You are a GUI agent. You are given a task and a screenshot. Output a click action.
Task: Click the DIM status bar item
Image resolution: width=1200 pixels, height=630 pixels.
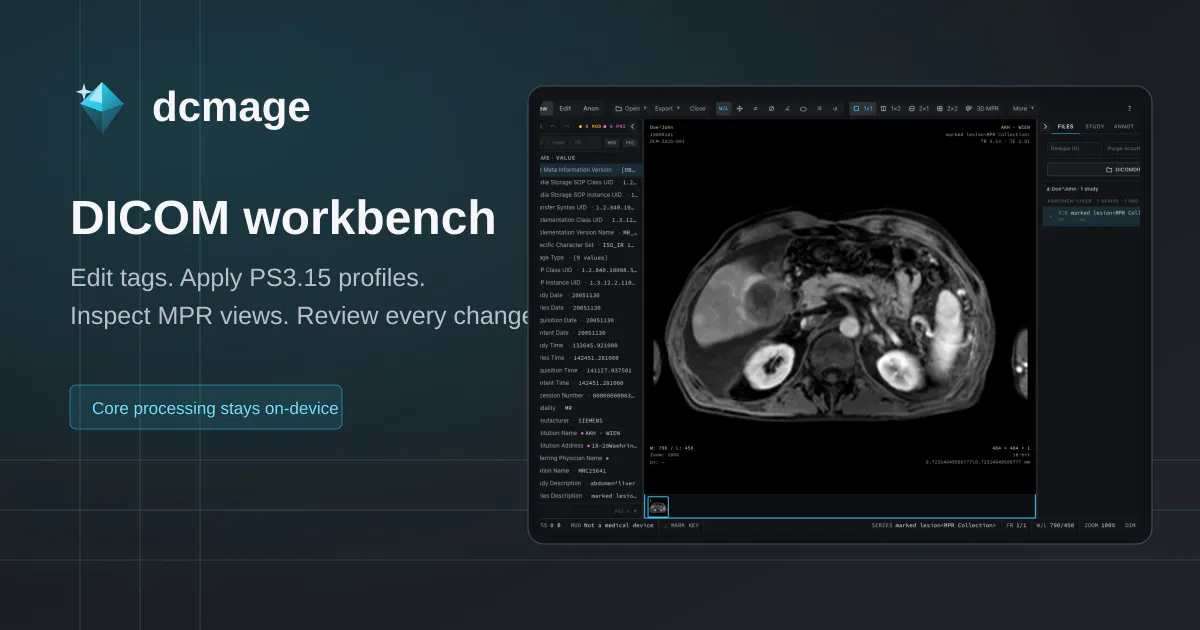tap(1130, 525)
